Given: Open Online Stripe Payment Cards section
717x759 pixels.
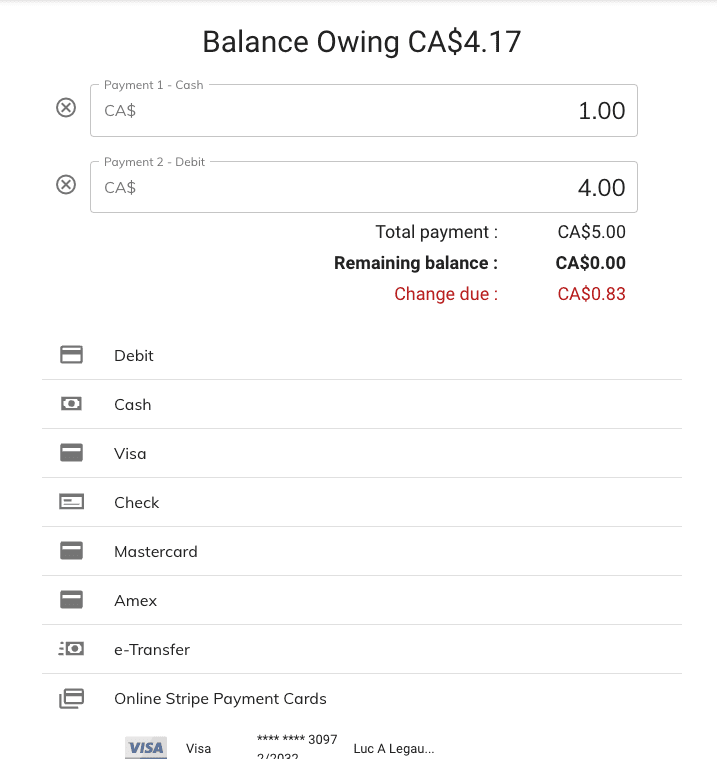Looking at the screenshot, I should click(x=220, y=698).
